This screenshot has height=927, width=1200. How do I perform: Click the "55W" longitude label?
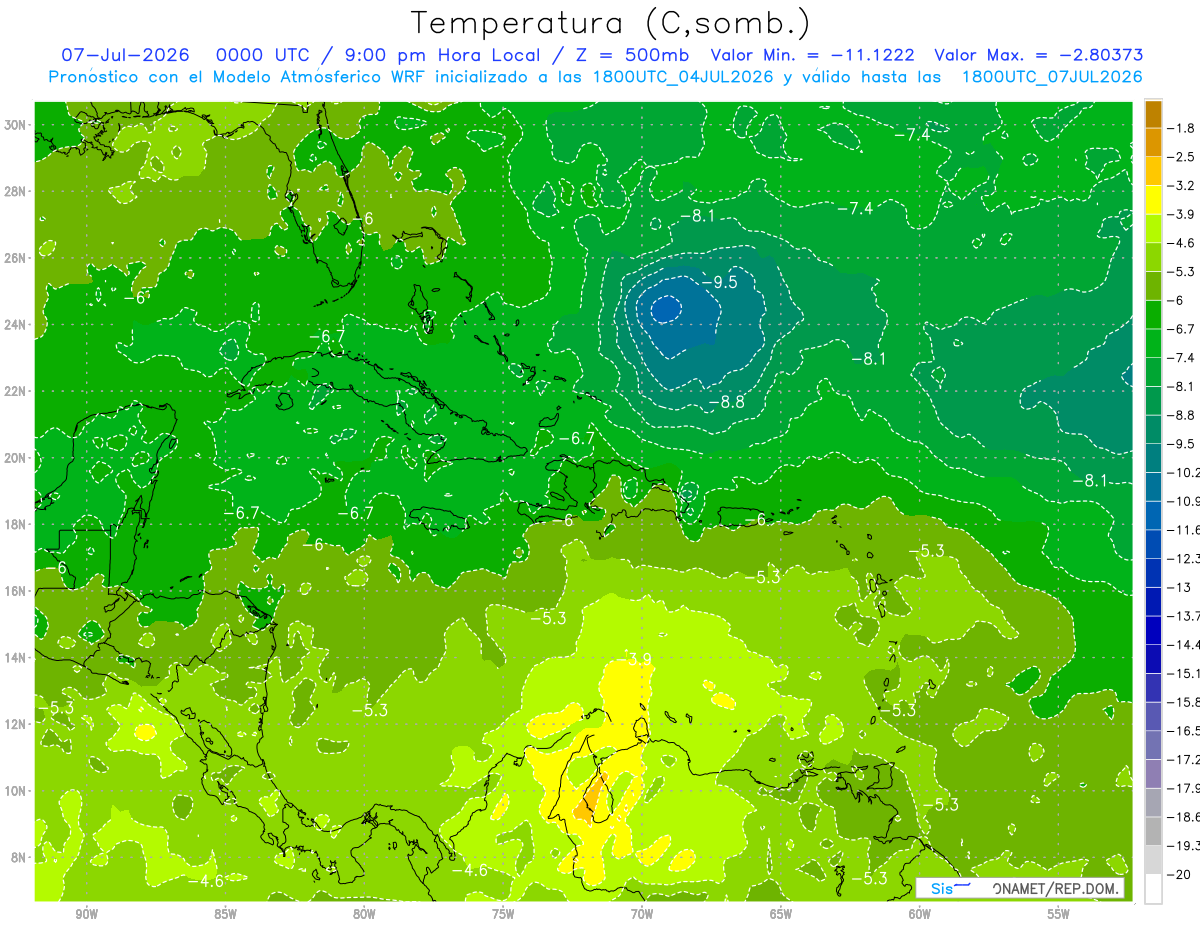point(1059,913)
